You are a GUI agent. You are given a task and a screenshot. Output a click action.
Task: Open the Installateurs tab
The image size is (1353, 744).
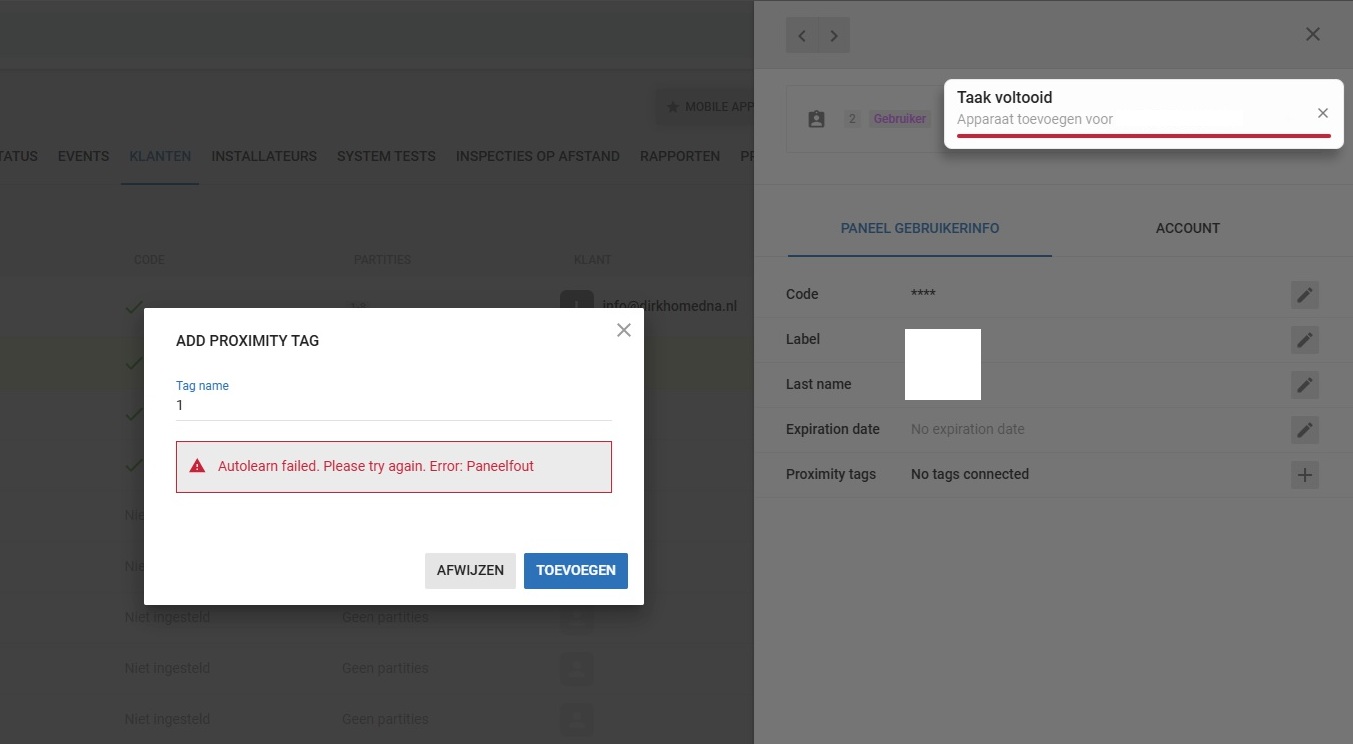[264, 156]
